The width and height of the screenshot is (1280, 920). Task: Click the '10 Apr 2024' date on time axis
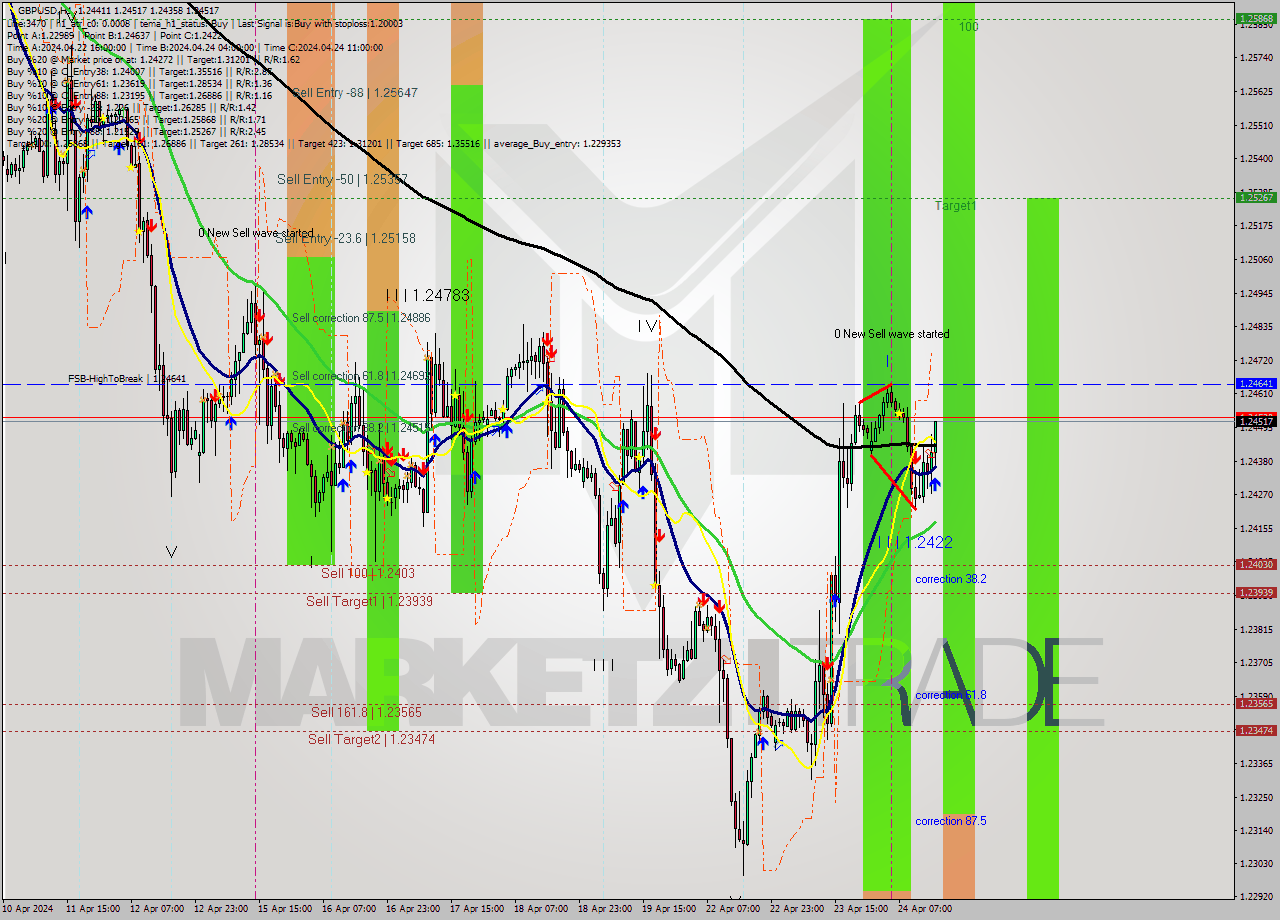[28, 909]
